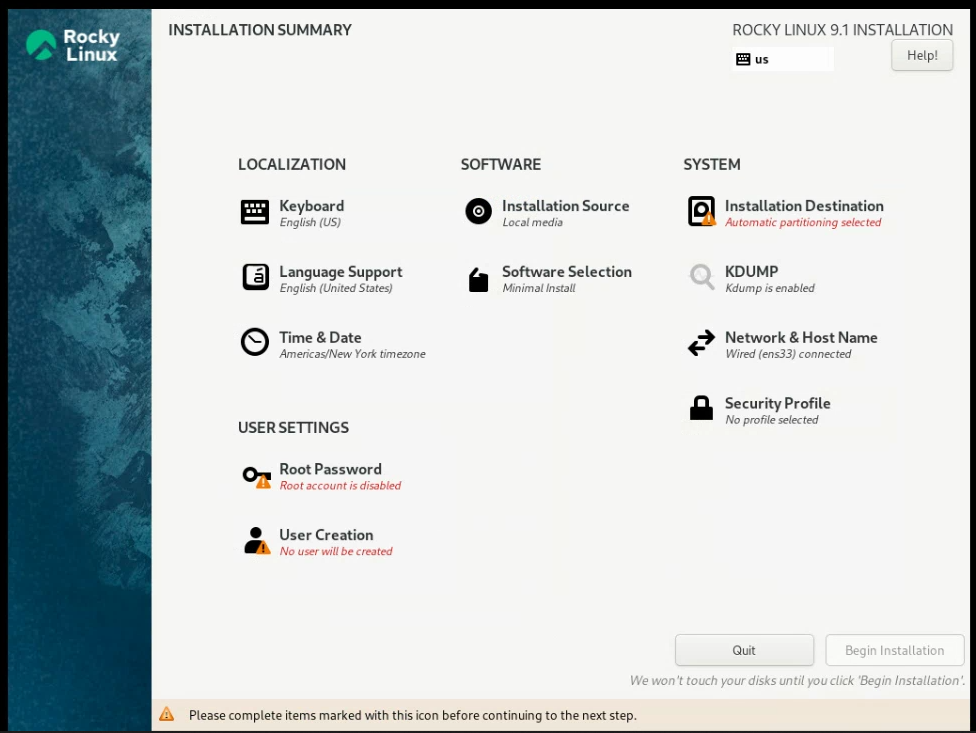Image resolution: width=976 pixels, height=733 pixels.
Task: Click the warning triangle in bottom notice bar
Action: pyautogui.click(x=166, y=714)
